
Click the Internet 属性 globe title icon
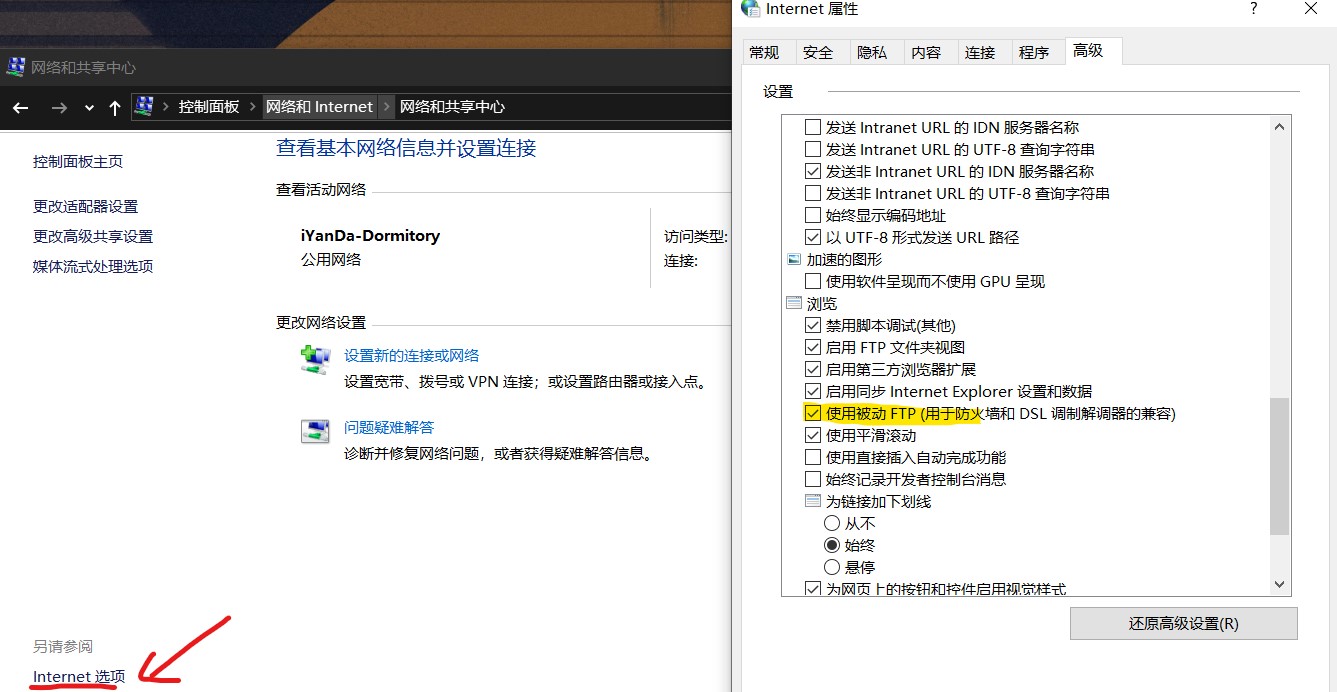751,9
